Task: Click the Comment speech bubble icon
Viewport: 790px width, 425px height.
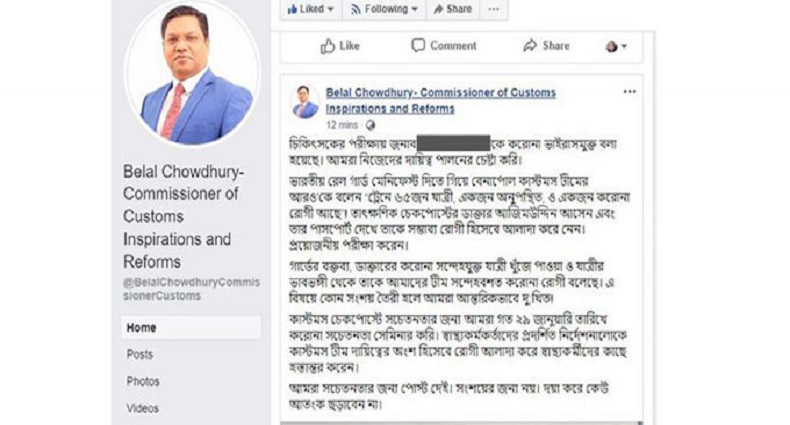Action: click(419, 46)
